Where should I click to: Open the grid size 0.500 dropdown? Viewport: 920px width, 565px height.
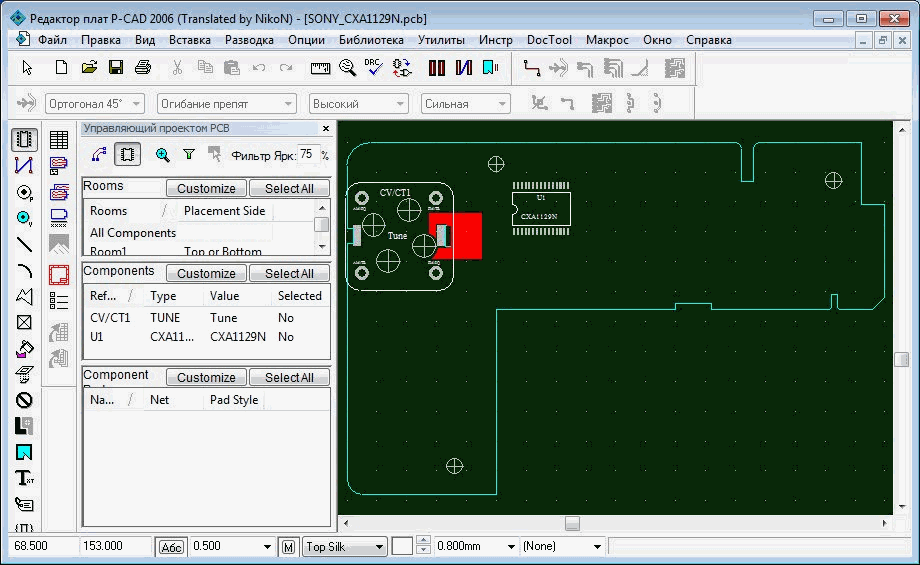[268, 547]
